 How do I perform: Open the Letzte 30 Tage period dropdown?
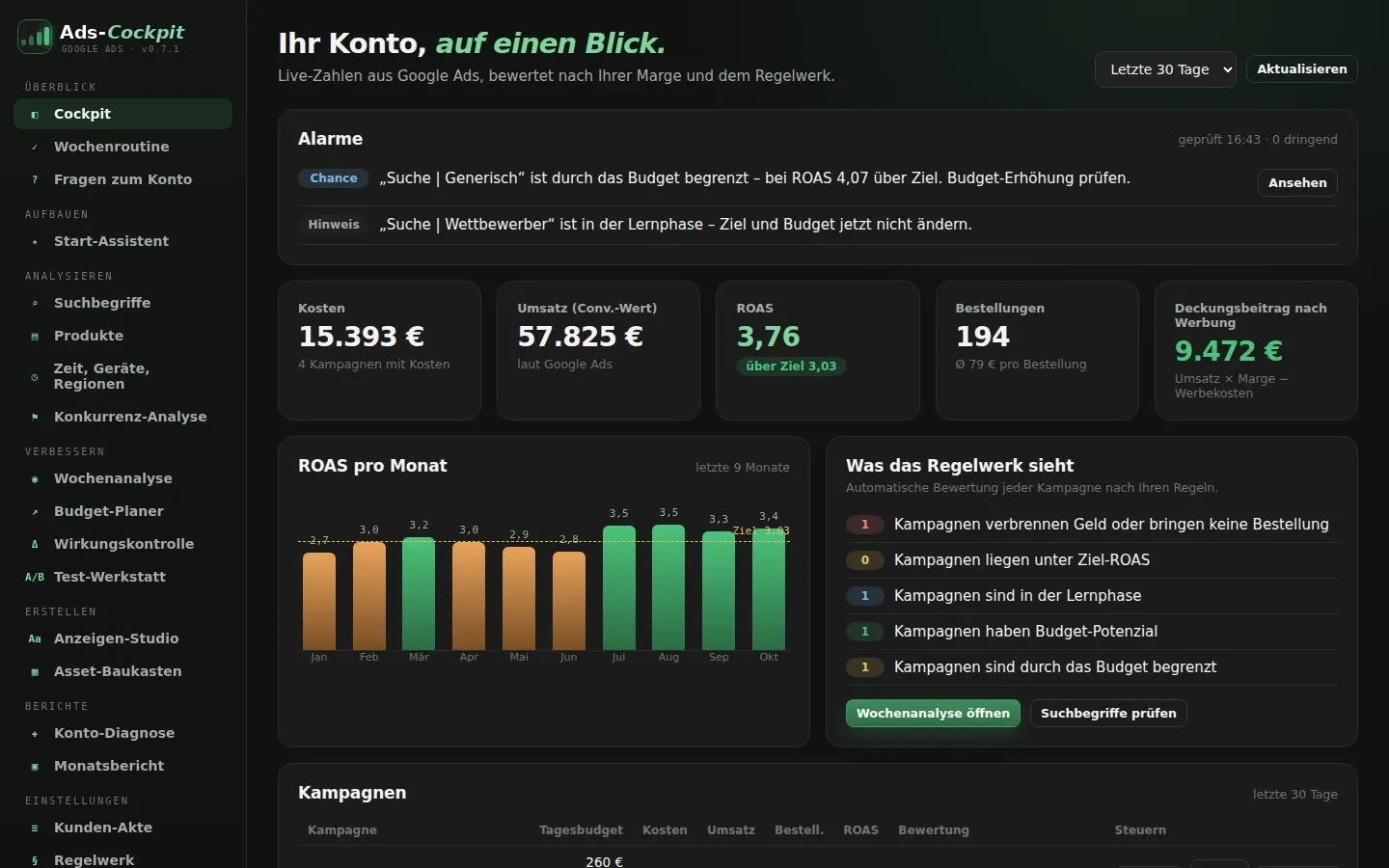[x=1165, y=69]
